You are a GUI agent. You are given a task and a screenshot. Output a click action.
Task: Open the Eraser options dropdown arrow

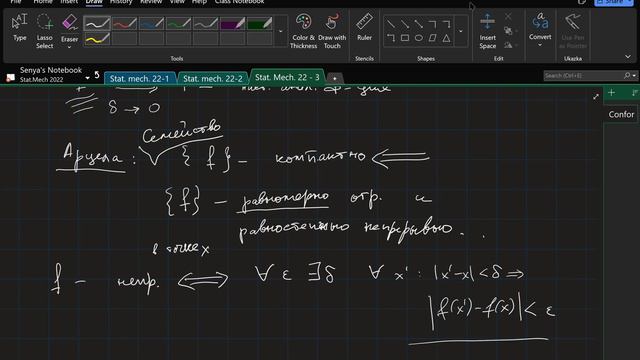click(69, 47)
